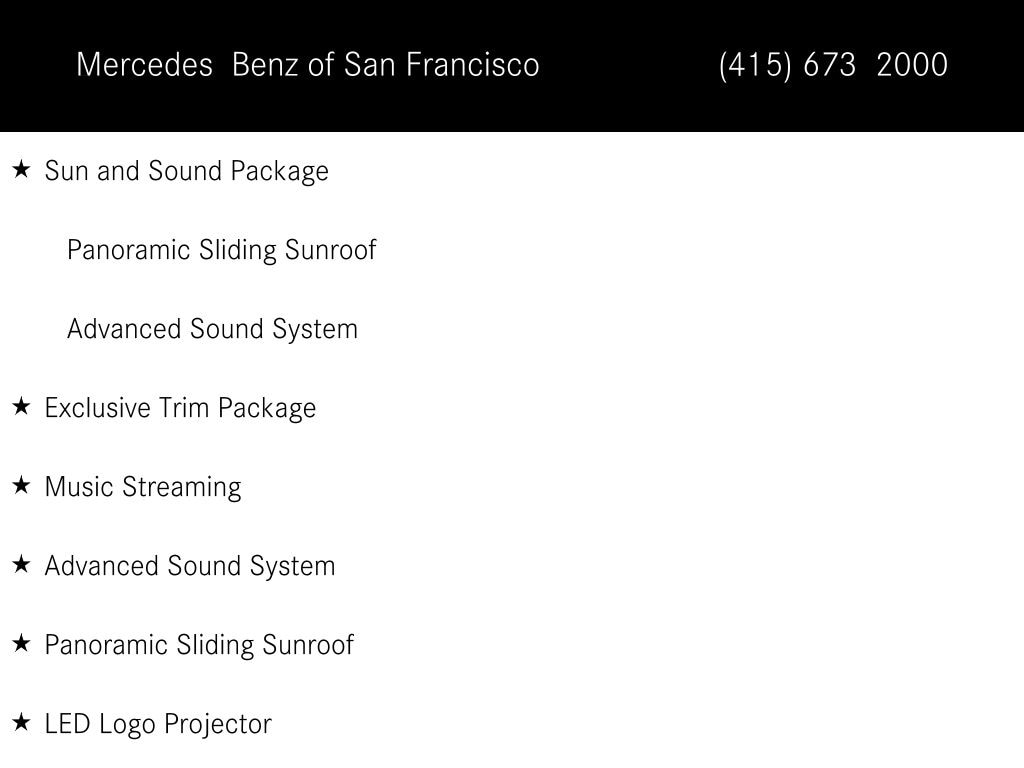Click the star next to Exclusive Trim Package

click(x=22, y=407)
